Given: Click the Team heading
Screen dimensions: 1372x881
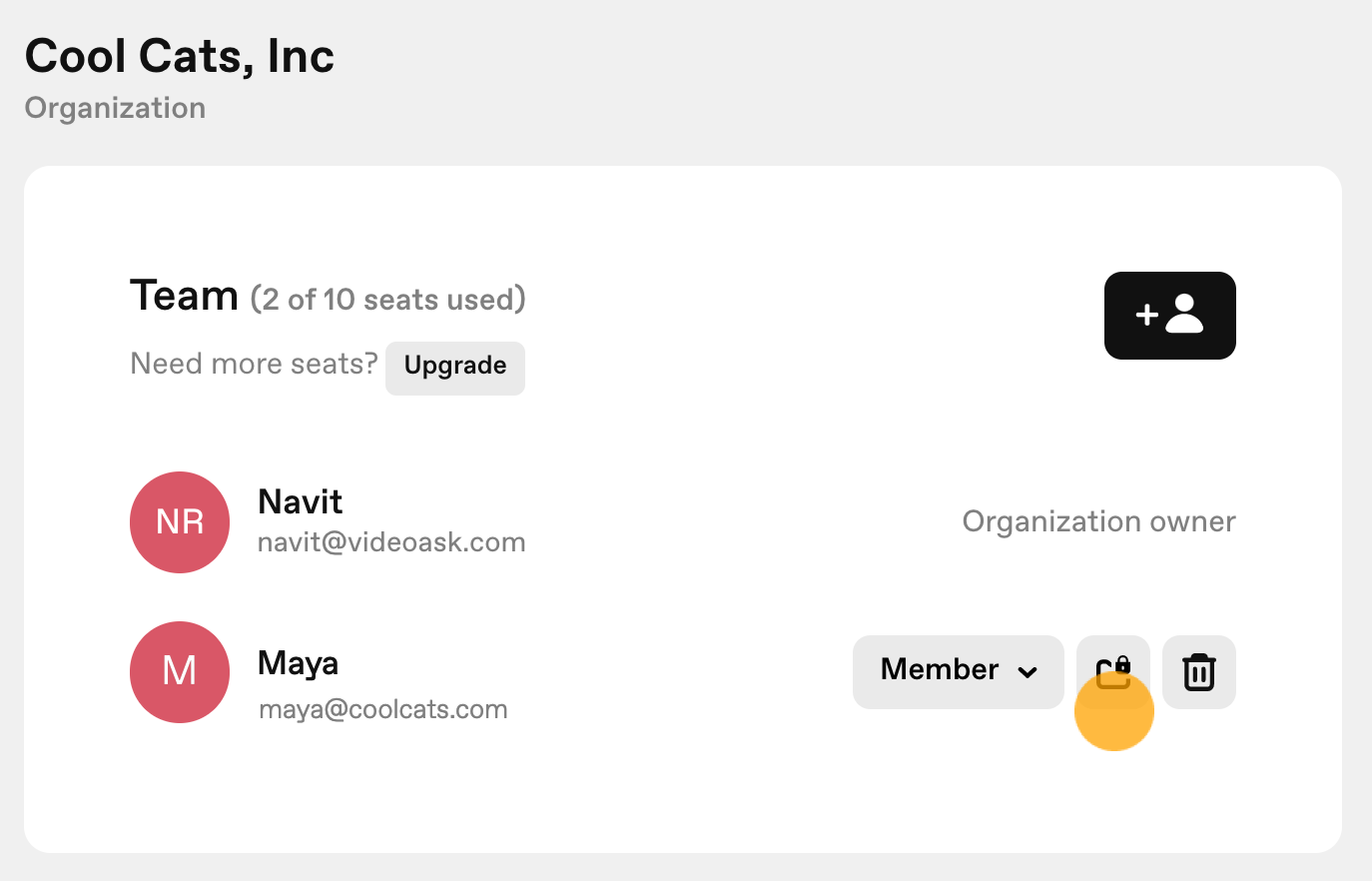Looking at the screenshot, I should pos(184,296).
